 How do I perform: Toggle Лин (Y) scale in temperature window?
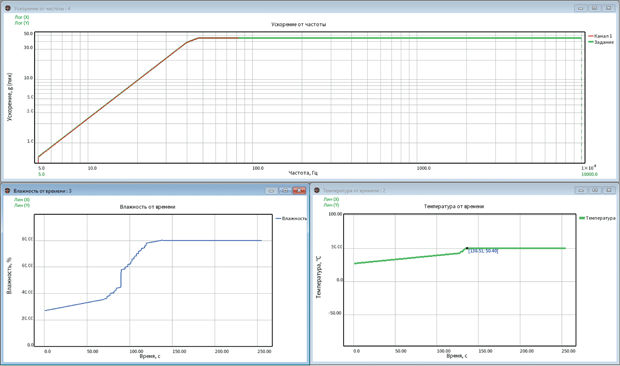pyautogui.click(x=331, y=205)
